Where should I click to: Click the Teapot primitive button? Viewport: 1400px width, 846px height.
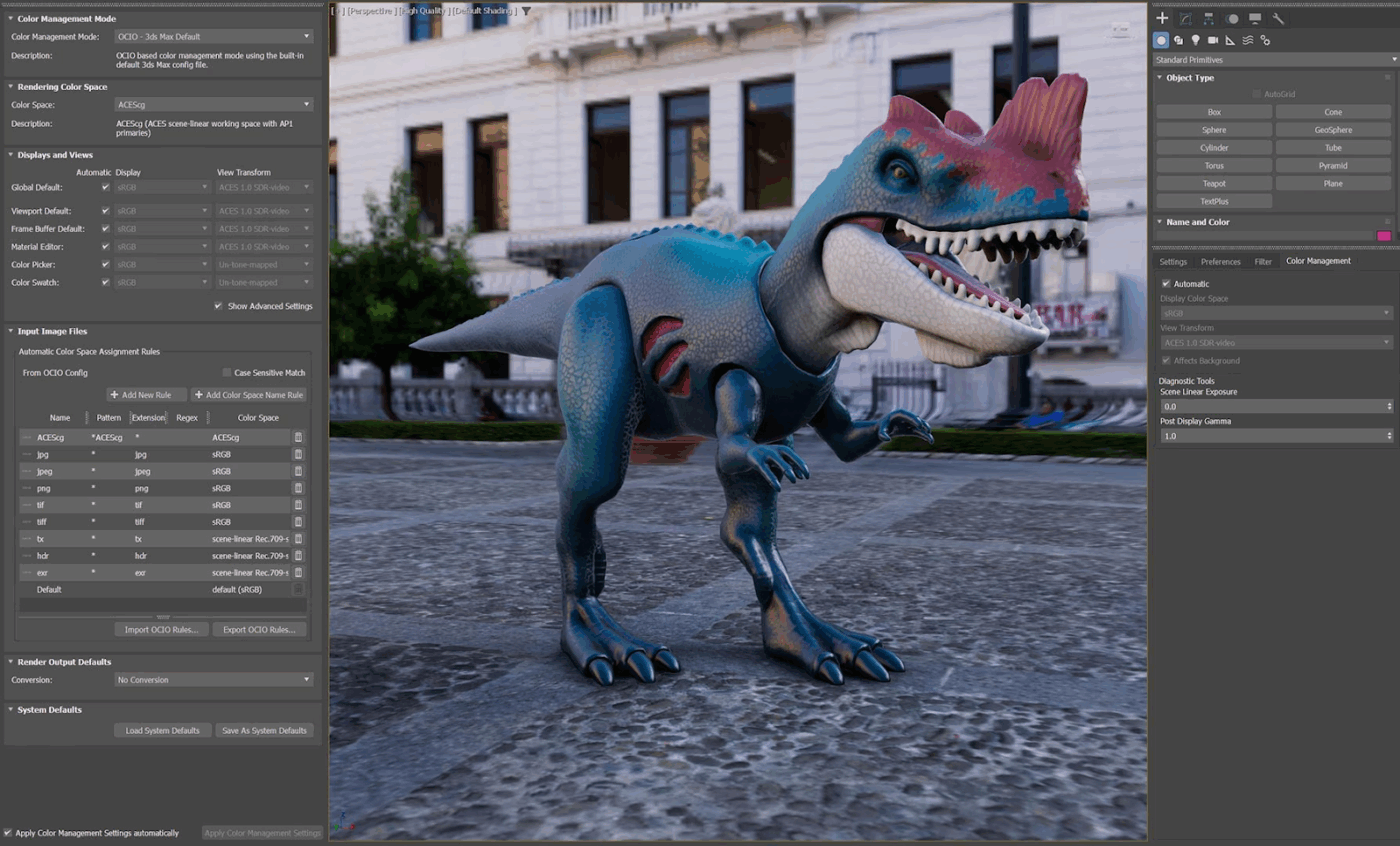(1213, 183)
